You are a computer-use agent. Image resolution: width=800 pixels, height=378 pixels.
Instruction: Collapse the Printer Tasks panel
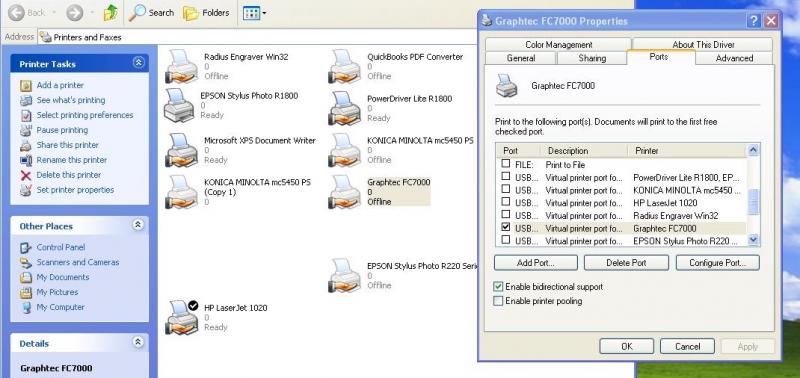point(138,62)
